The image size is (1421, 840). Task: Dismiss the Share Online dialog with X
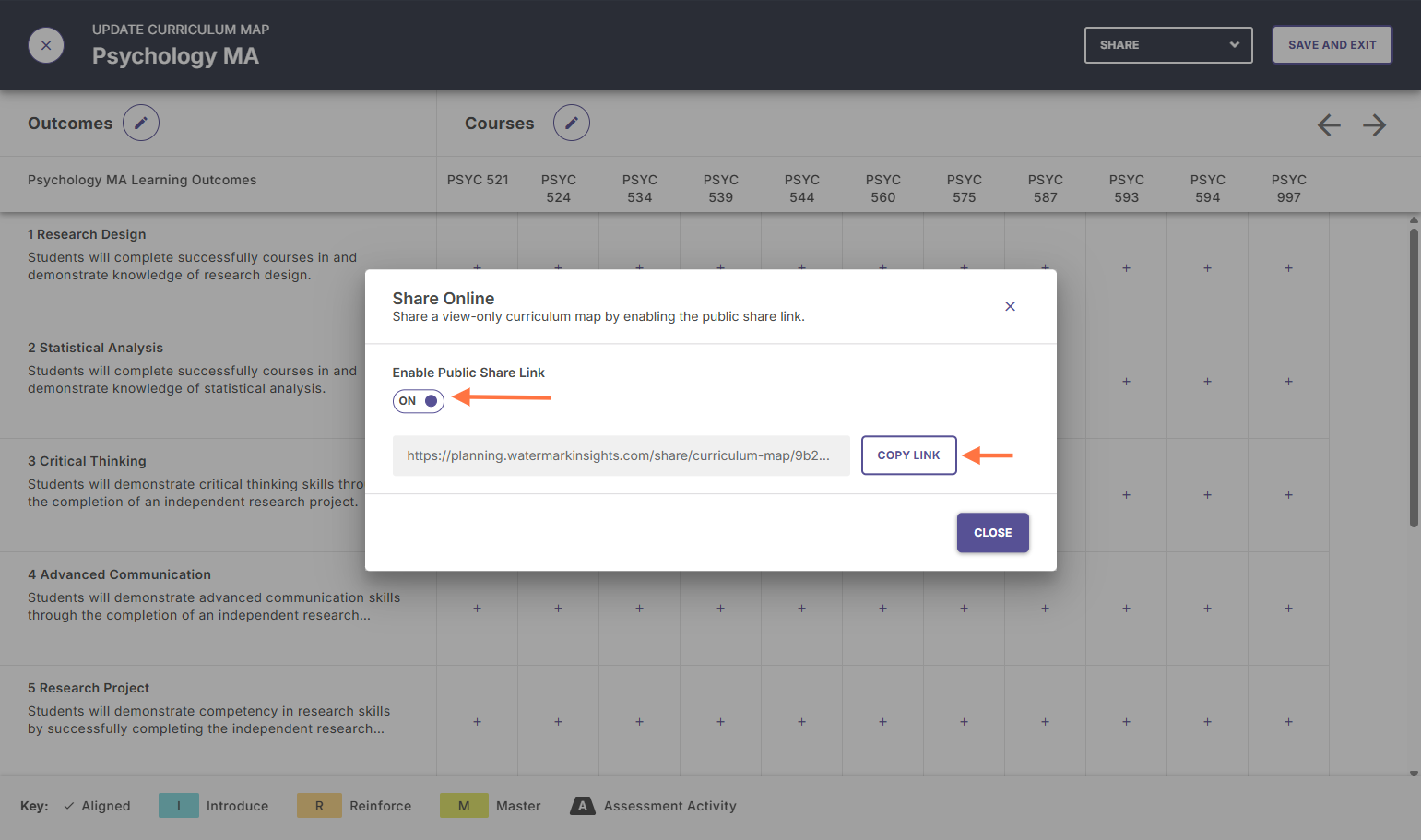pyautogui.click(x=1010, y=306)
